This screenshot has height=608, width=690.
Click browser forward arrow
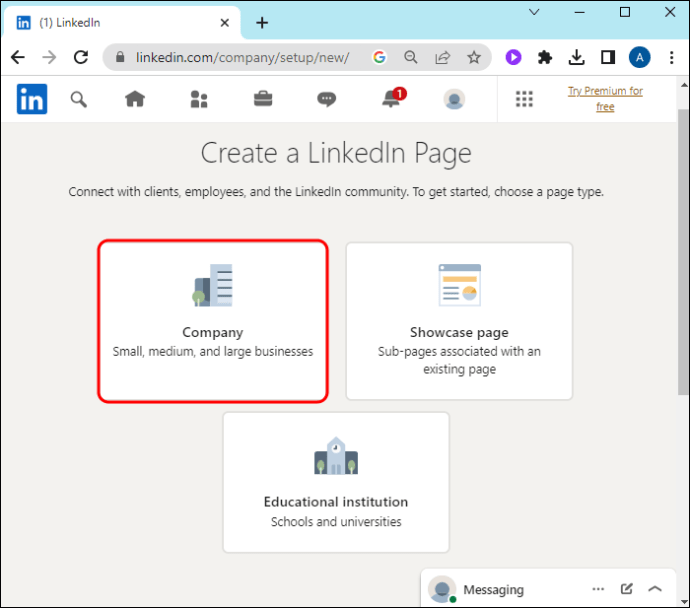coord(49,57)
